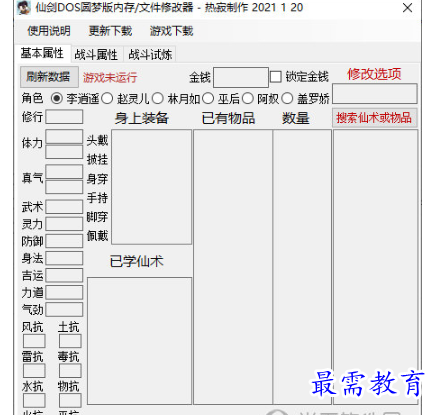The width and height of the screenshot is (433, 415).
Task: Select the 盖罗娇 character radio button
Action: [x=287, y=98]
